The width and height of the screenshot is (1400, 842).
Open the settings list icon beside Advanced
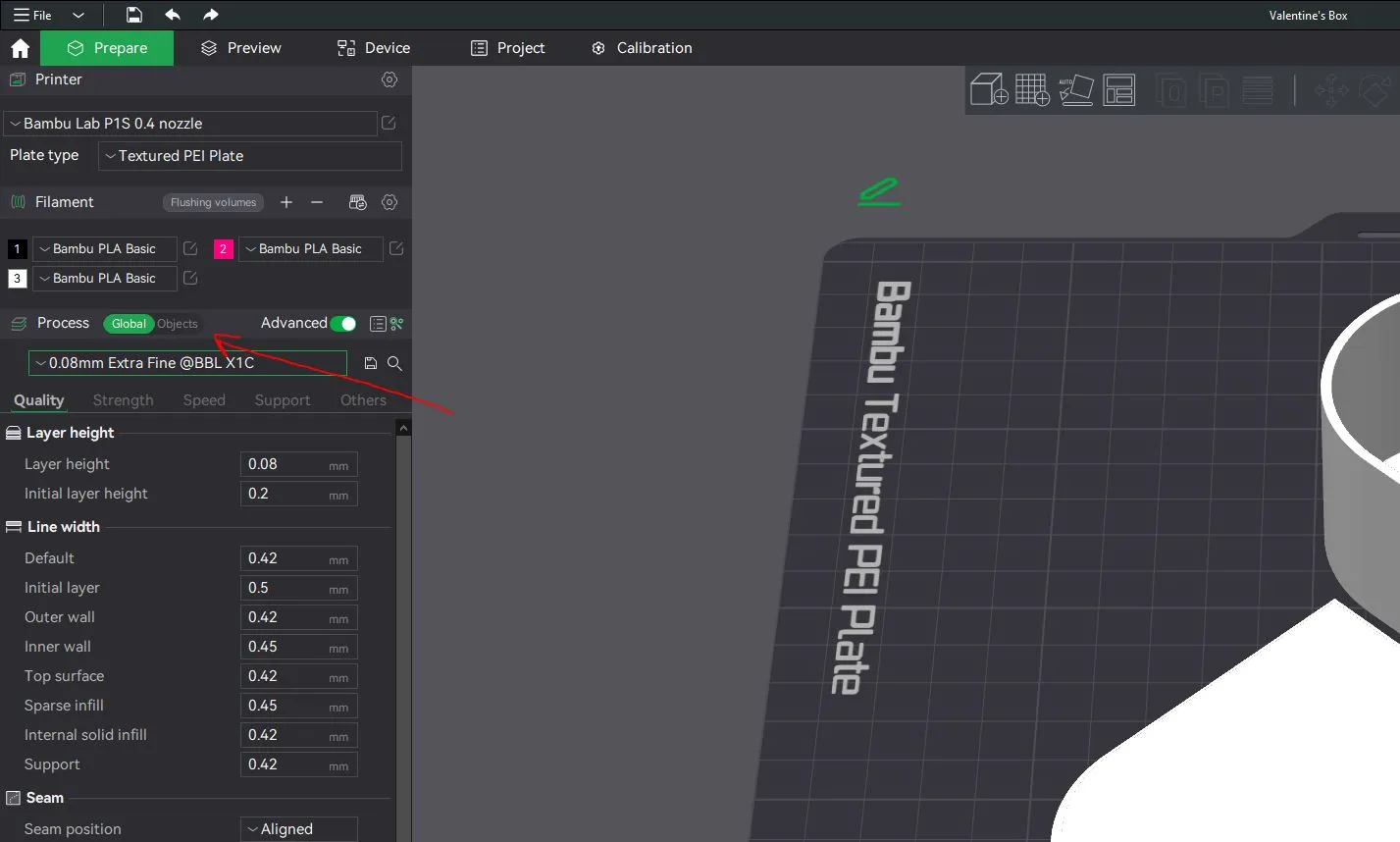[378, 324]
